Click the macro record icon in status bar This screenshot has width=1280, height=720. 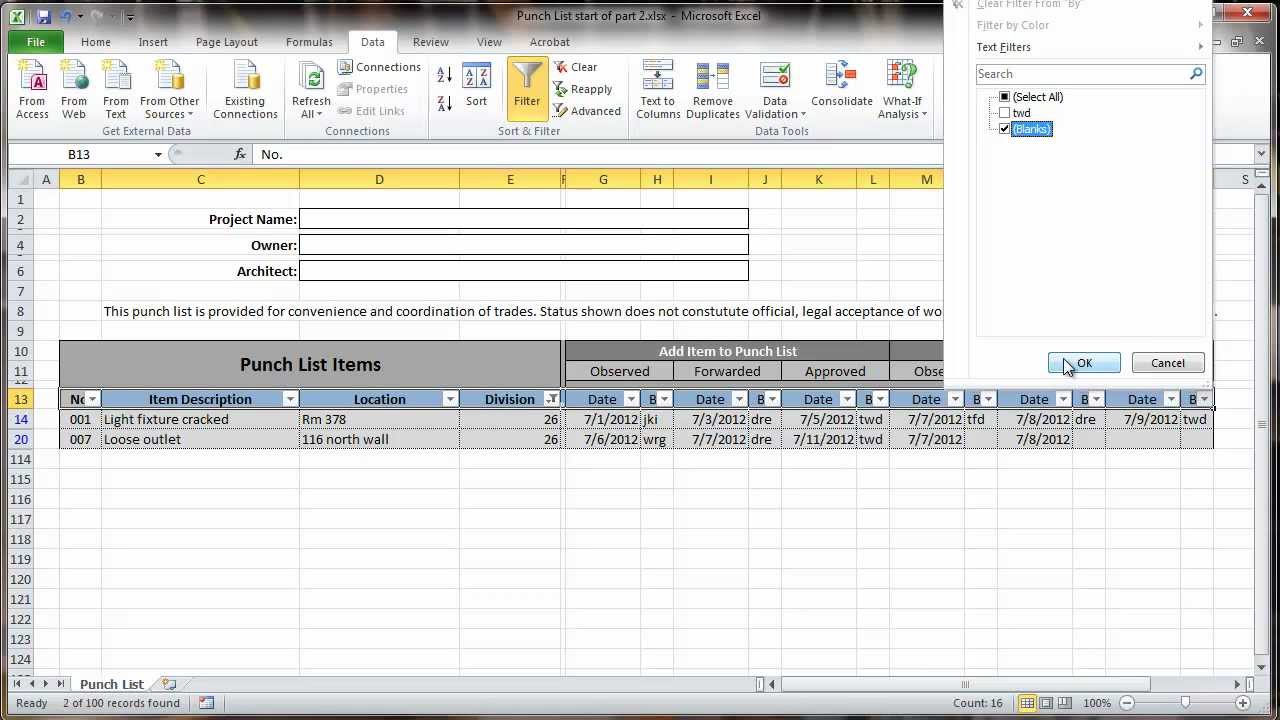click(x=206, y=703)
